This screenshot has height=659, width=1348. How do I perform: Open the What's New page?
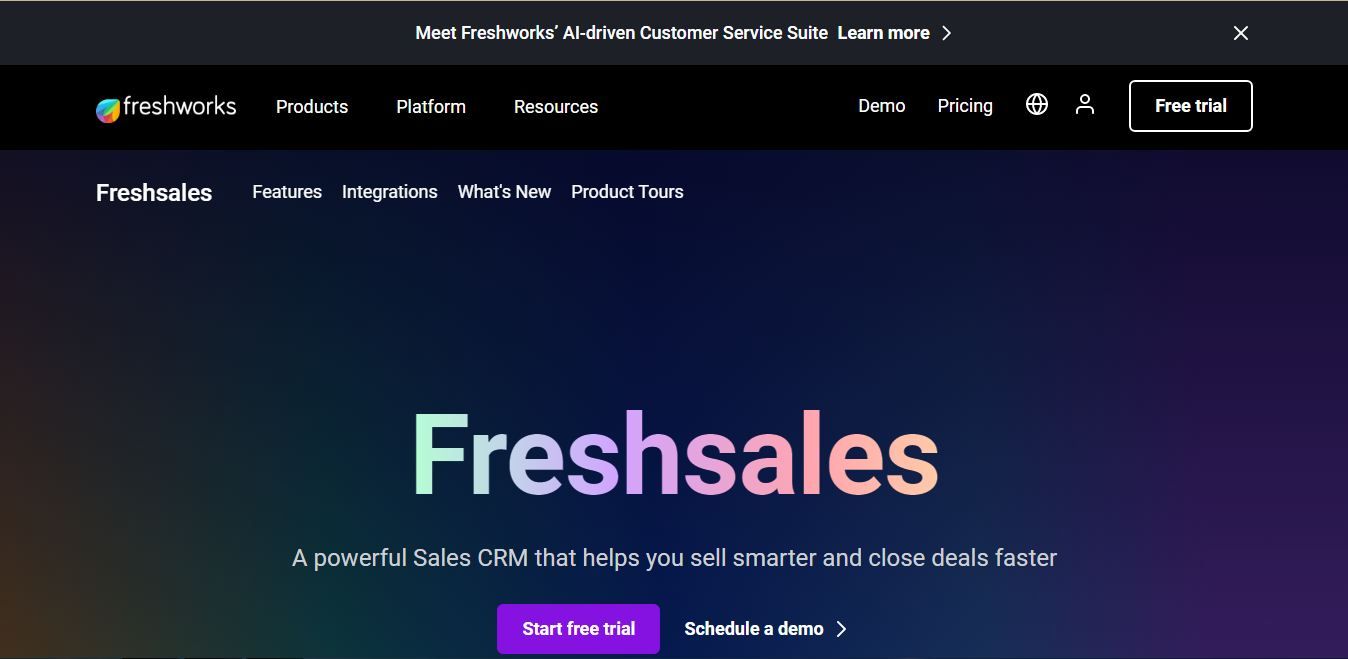[504, 191]
